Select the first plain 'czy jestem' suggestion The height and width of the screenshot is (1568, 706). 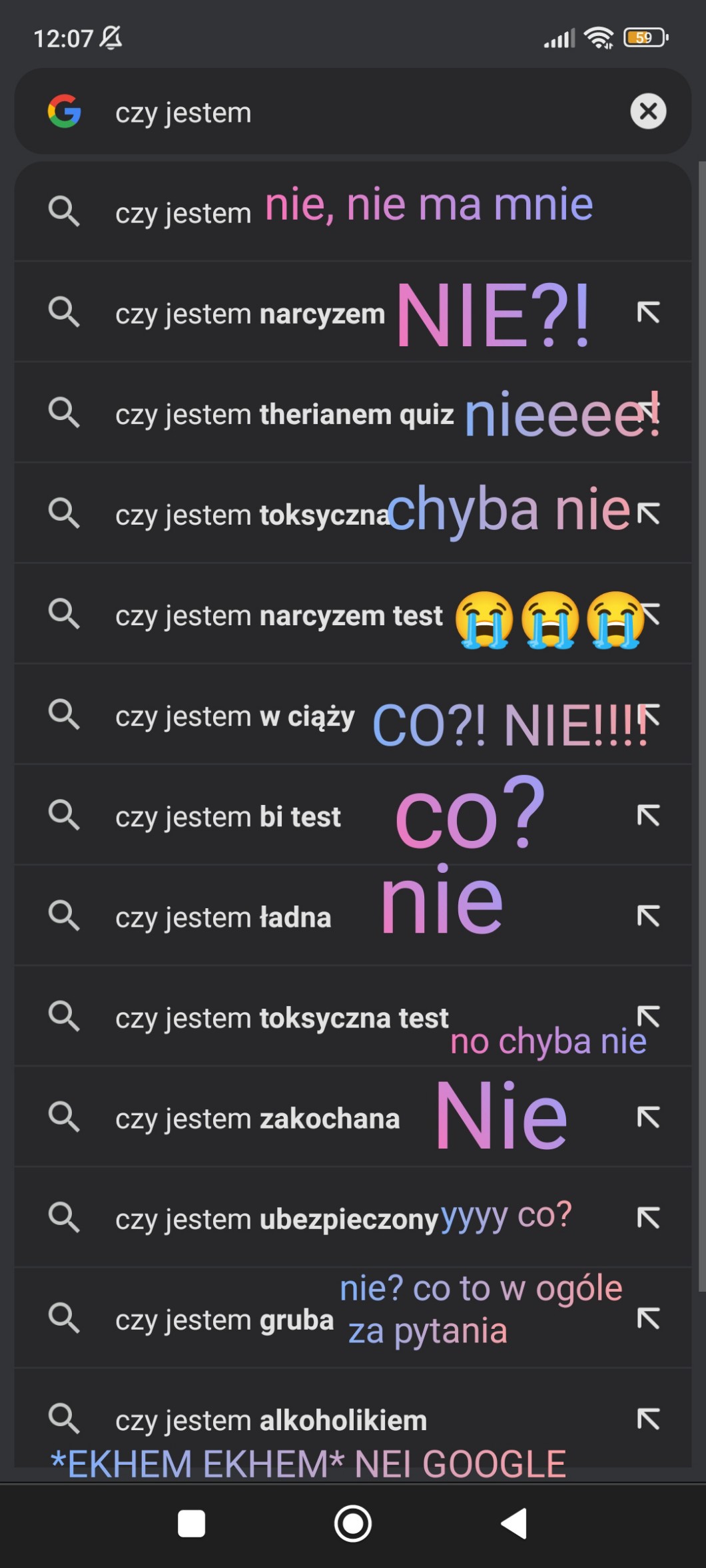(x=353, y=212)
